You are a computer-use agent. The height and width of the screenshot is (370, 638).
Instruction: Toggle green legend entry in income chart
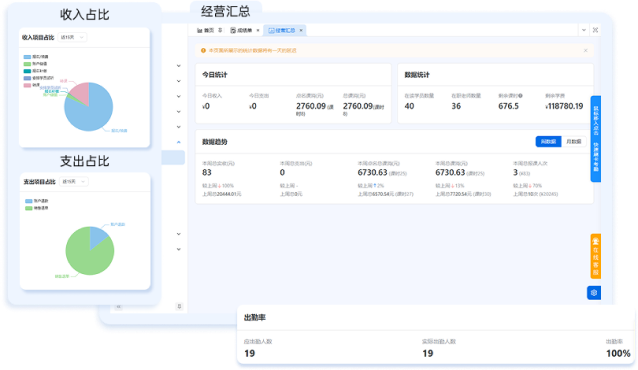35,64
